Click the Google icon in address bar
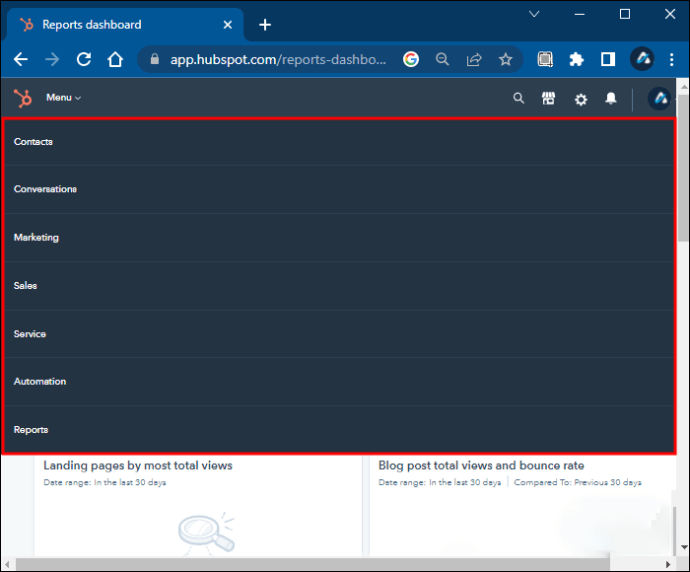 point(411,59)
